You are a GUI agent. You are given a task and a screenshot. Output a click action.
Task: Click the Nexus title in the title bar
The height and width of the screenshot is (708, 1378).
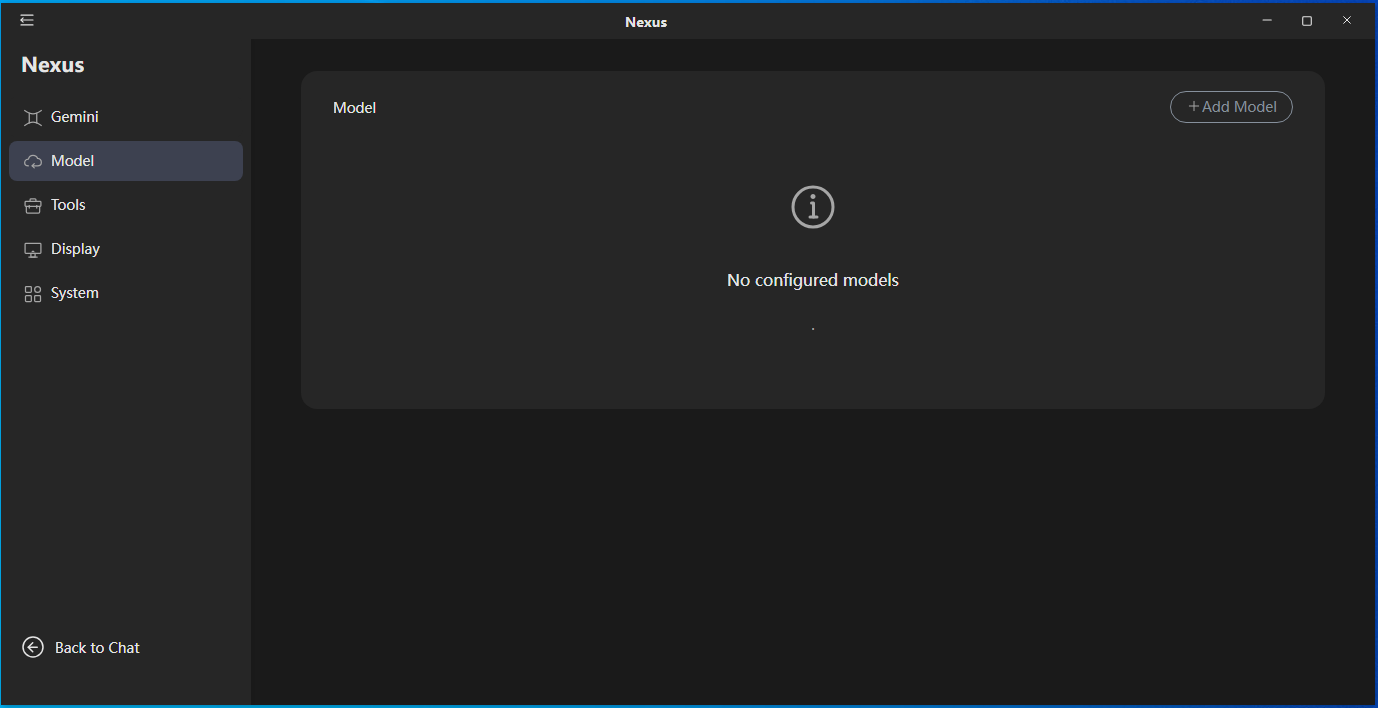pos(645,21)
